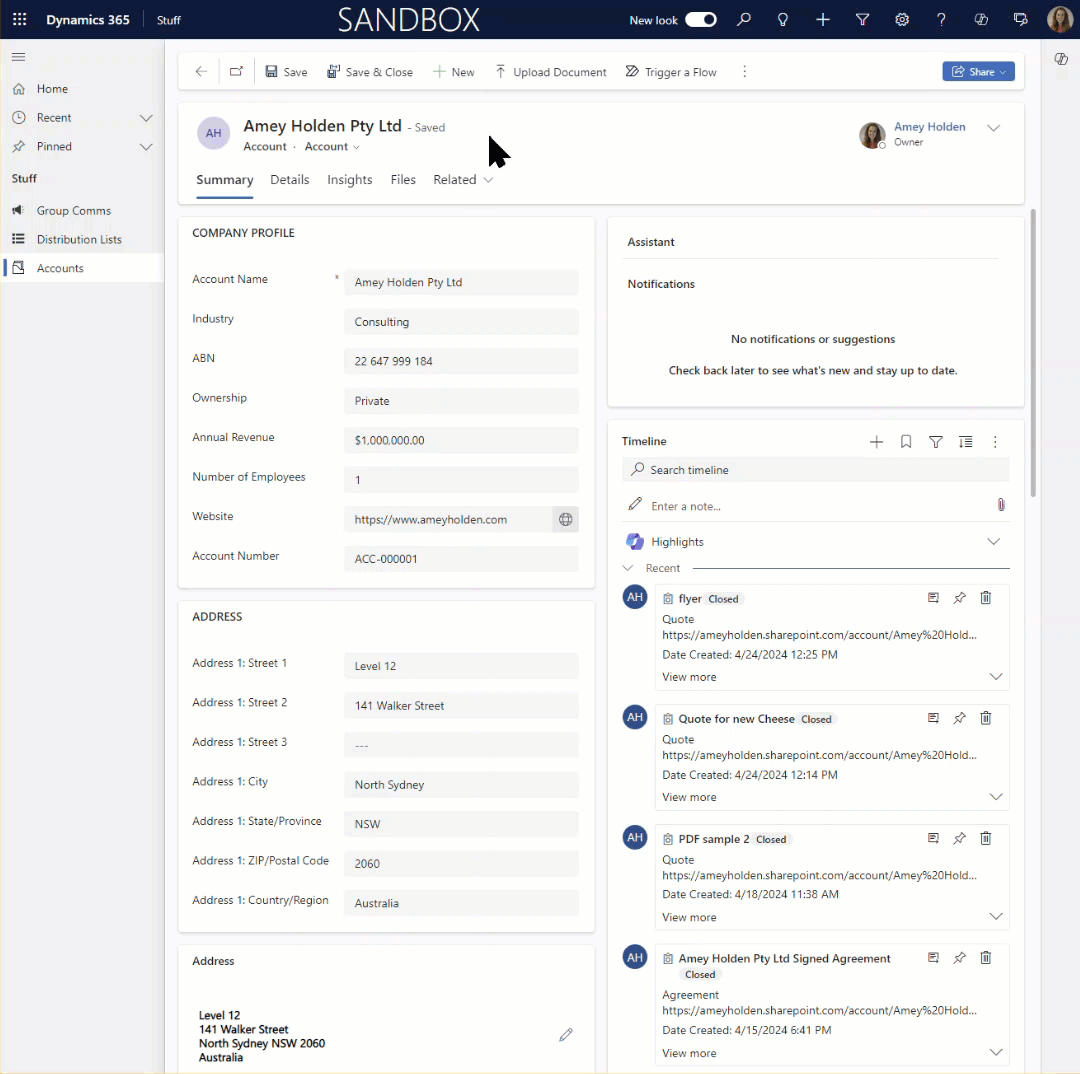Filter the timeline using the funnel icon
This screenshot has height=1074, width=1080.
(x=936, y=441)
